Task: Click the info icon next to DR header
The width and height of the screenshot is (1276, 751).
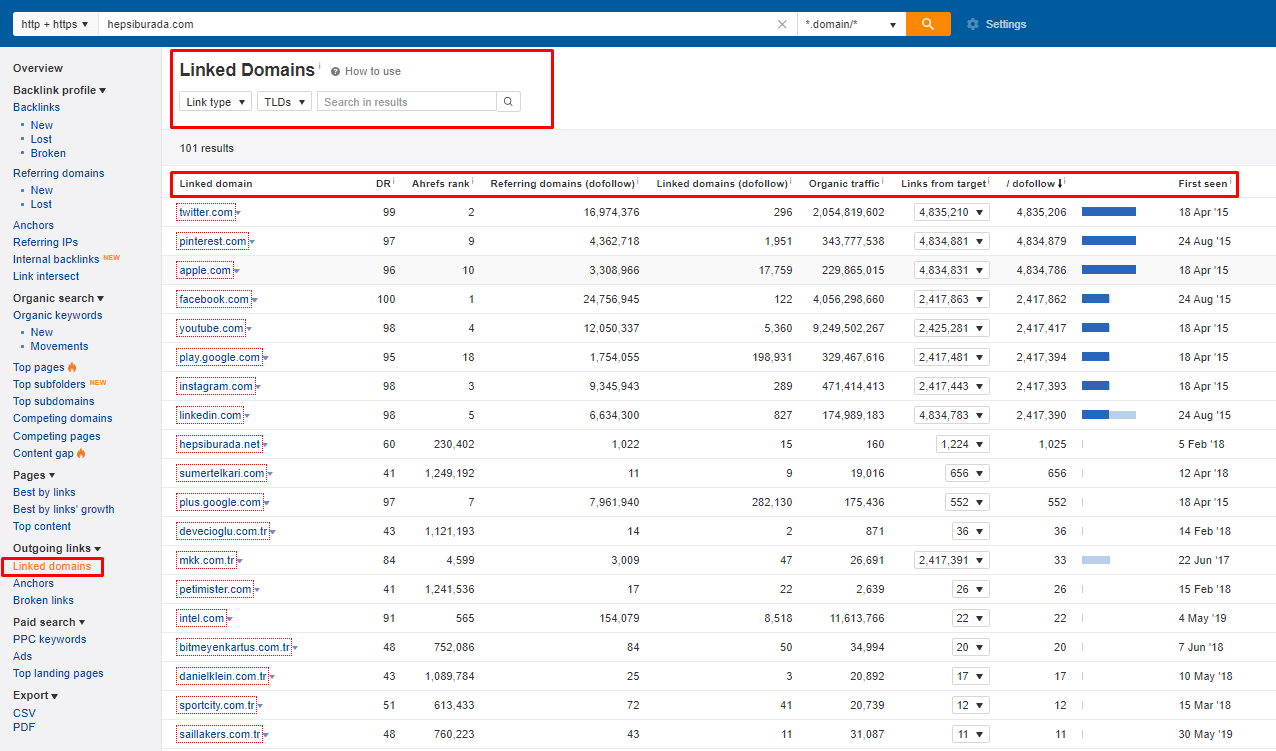Action: [395, 182]
